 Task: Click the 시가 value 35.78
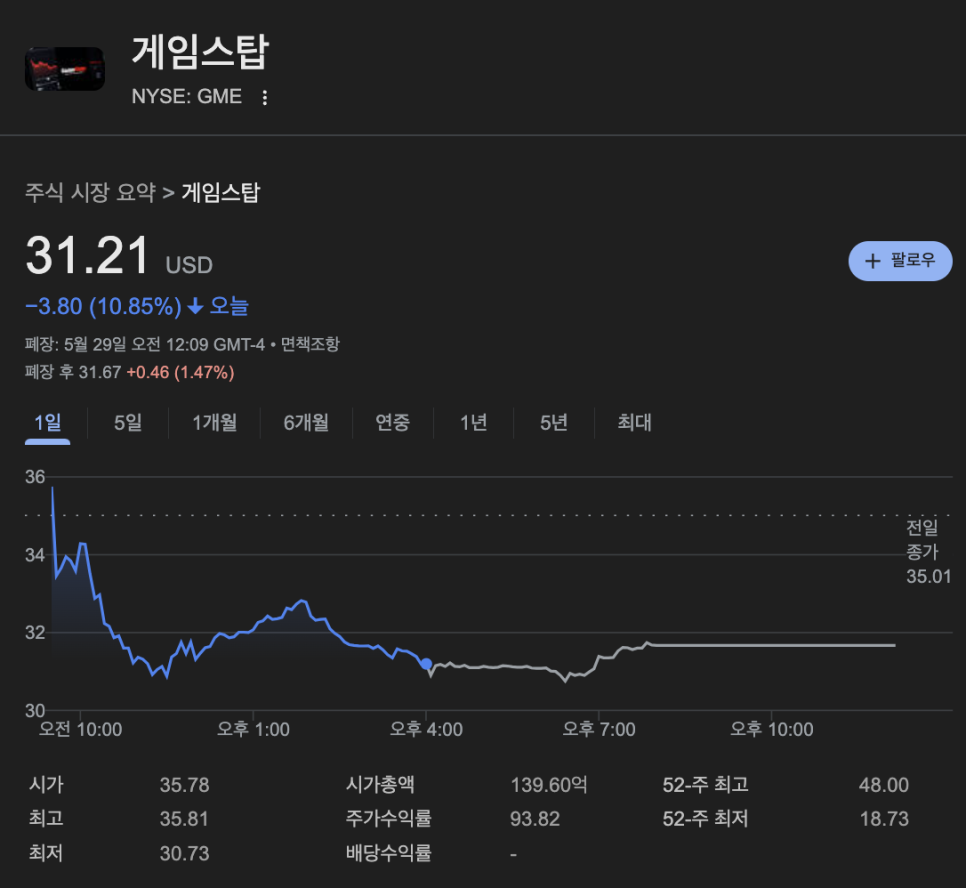pyautogui.click(x=184, y=785)
